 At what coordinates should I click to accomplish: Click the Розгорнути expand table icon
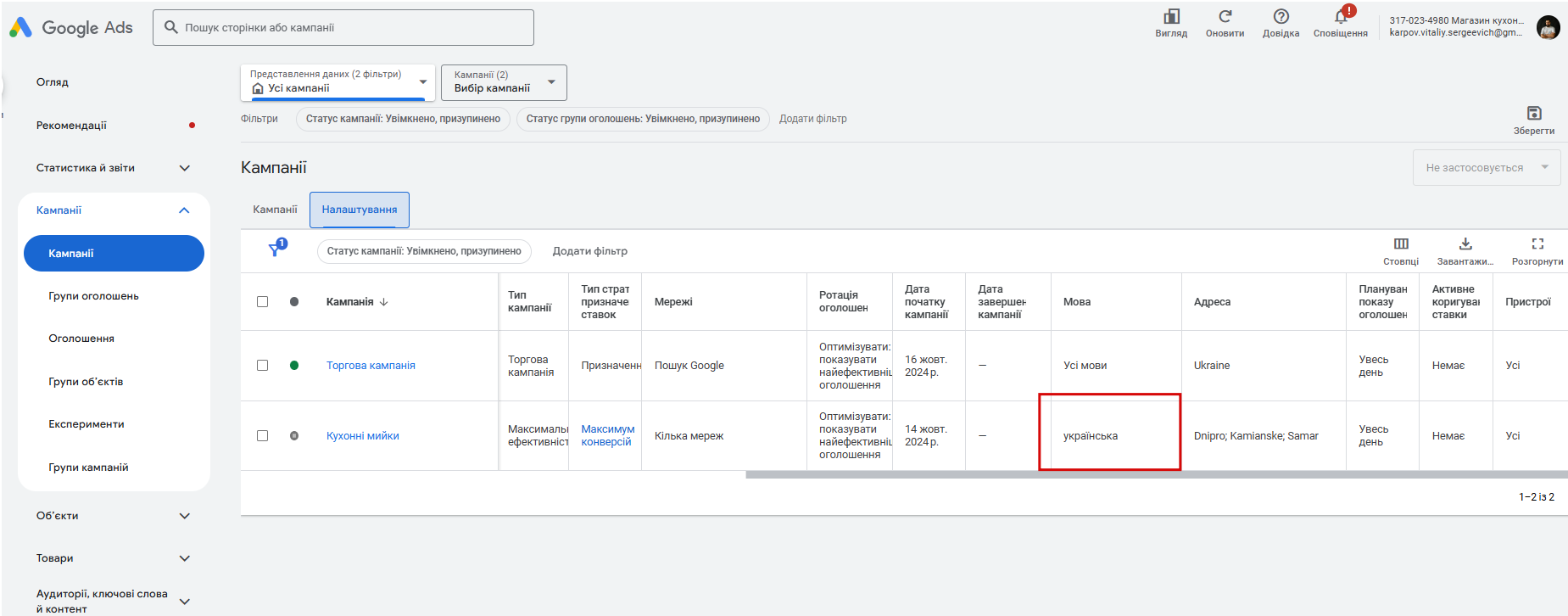(1537, 244)
